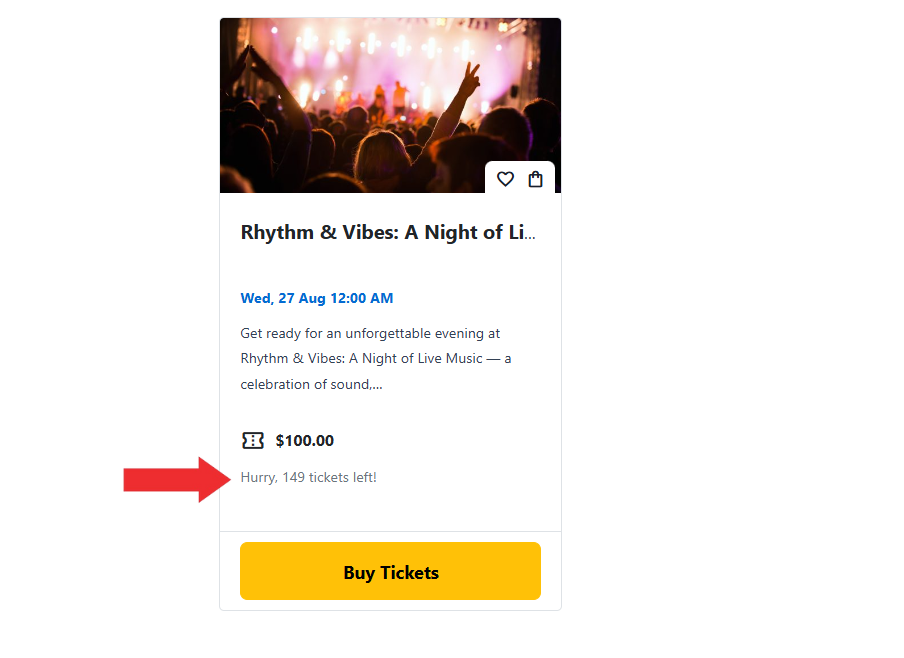Click the lit stage performers in photo
Screen dimensions: 904x658
click(380, 95)
